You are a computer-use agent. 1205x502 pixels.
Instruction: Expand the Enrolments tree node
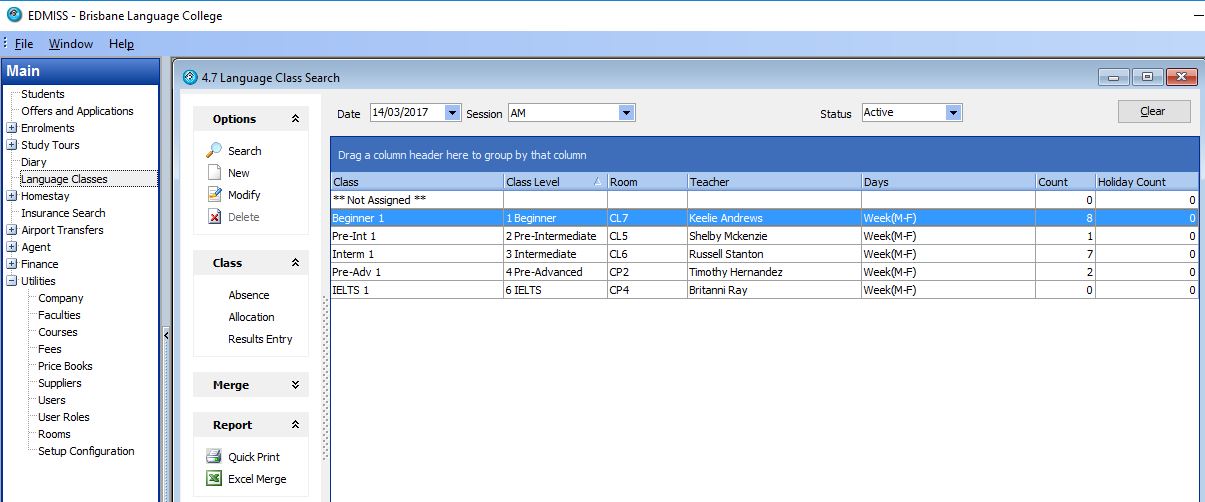(x=12, y=128)
